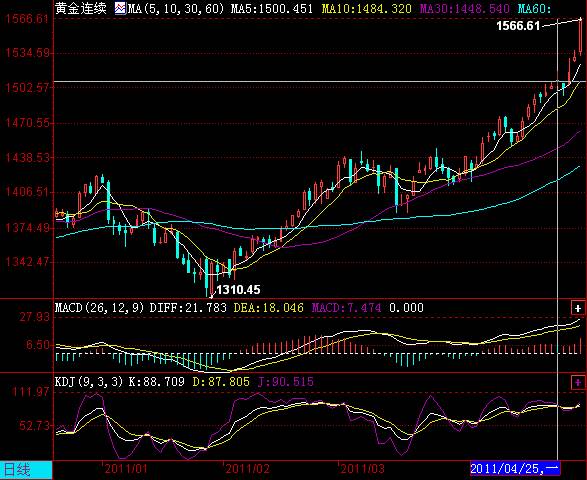Select the 日线 period tab
The height and width of the screenshot is (480, 587).
[x=26, y=470]
